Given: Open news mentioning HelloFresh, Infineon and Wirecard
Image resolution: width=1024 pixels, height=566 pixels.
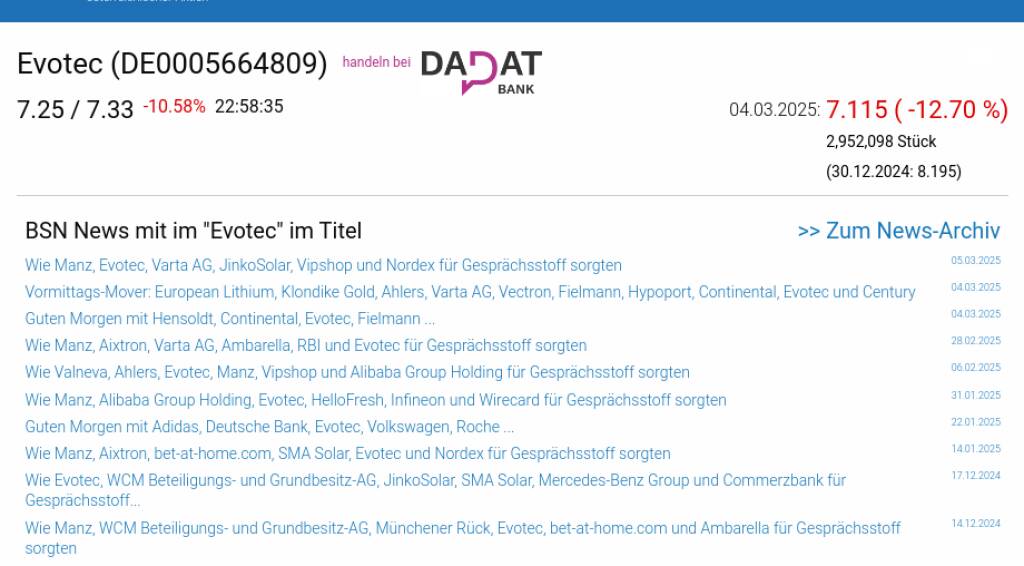Looking at the screenshot, I should coord(375,400).
